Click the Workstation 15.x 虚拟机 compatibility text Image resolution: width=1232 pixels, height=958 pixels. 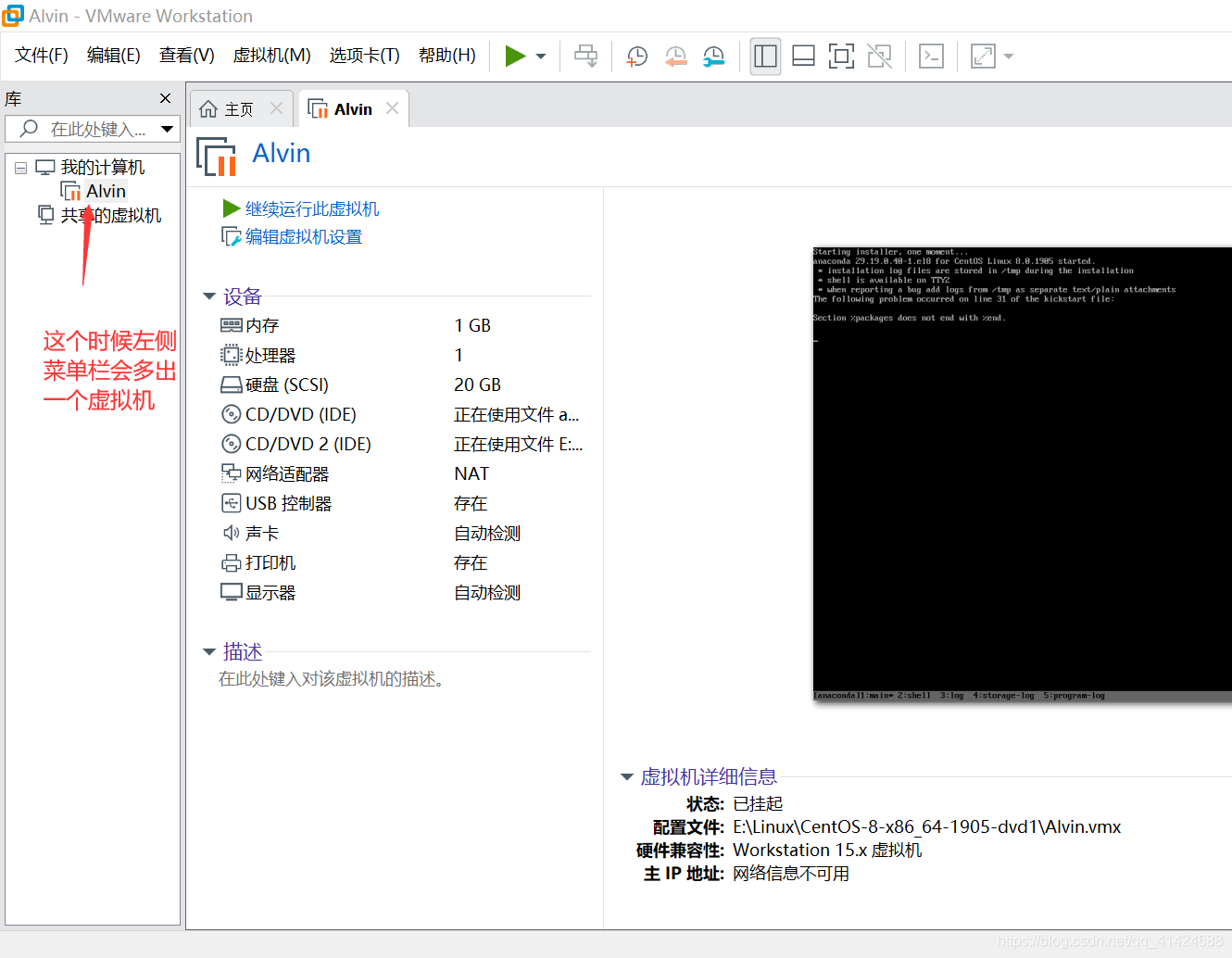[x=827, y=850]
